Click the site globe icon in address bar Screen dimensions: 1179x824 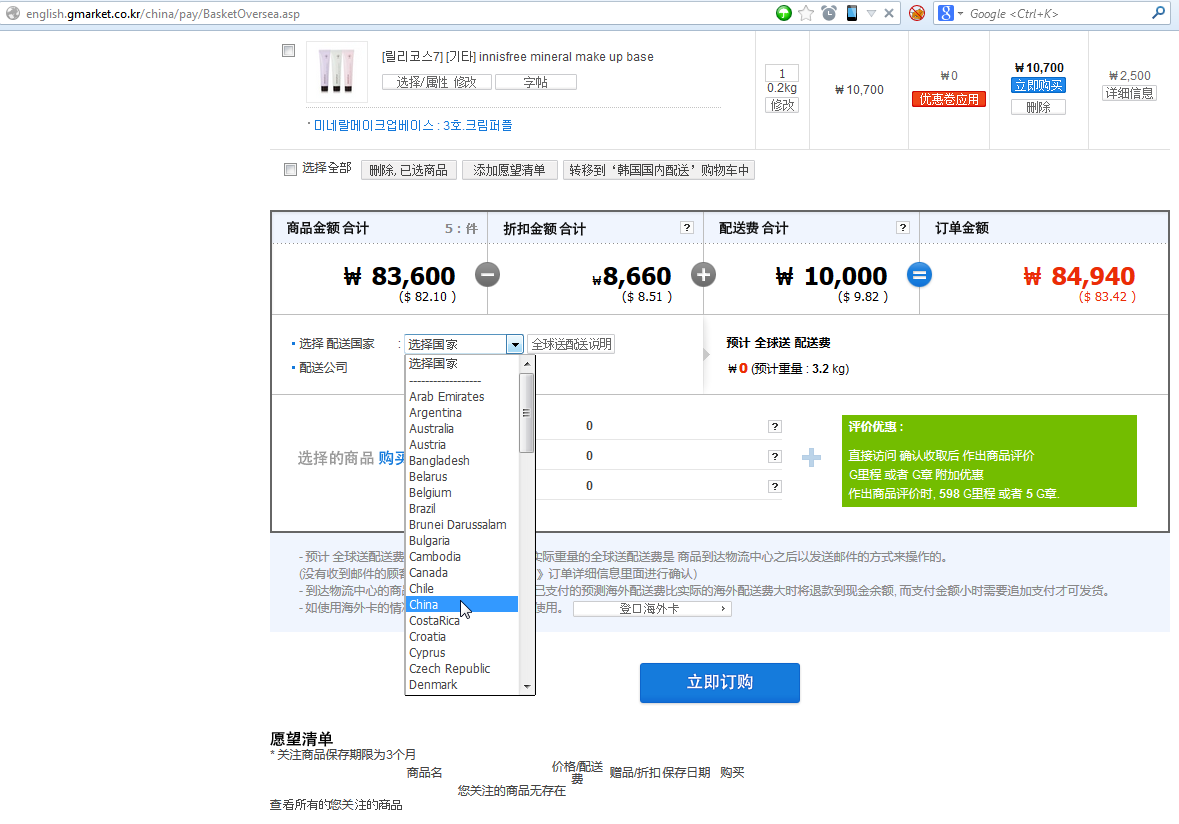pos(13,14)
